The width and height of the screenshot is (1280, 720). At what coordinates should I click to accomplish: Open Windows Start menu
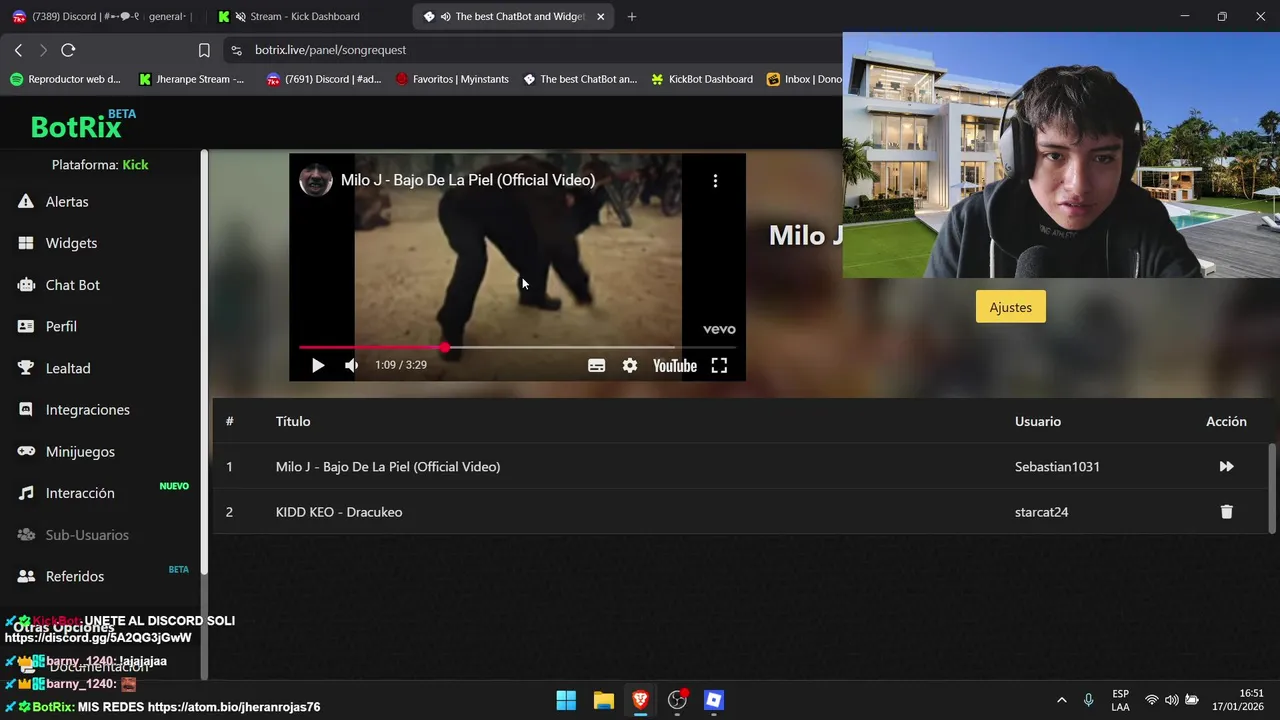pos(566,700)
